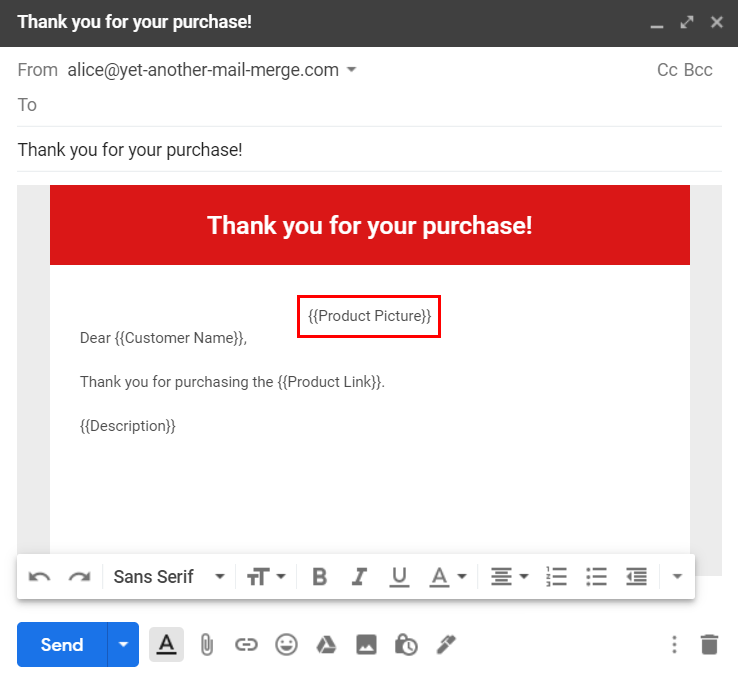
Task: Insert a link with the chain icon
Action: (x=246, y=645)
